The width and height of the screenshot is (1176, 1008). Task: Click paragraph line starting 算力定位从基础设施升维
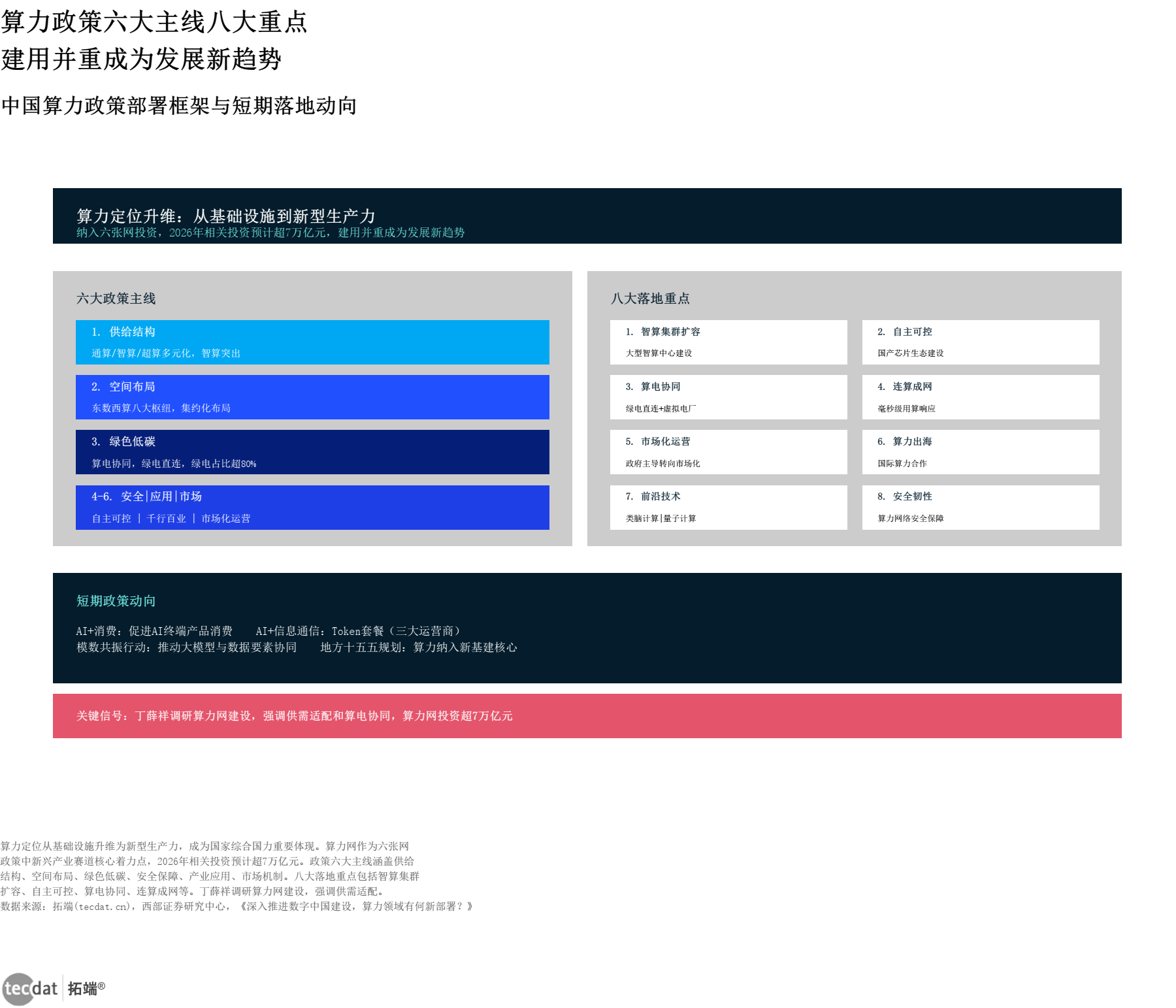click(205, 847)
